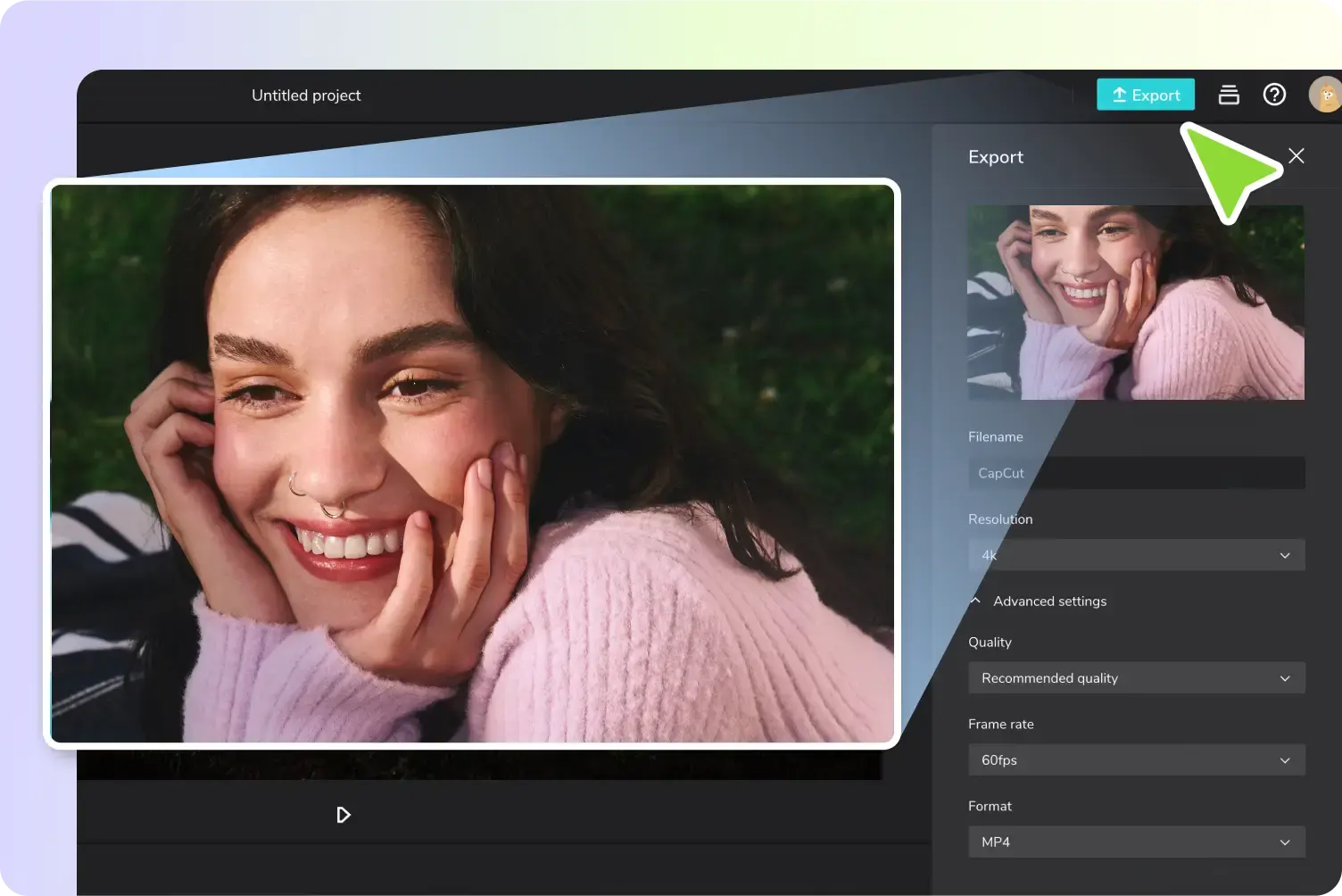Collapse Advanced settings using its chevron
1342x896 pixels.
coord(975,601)
